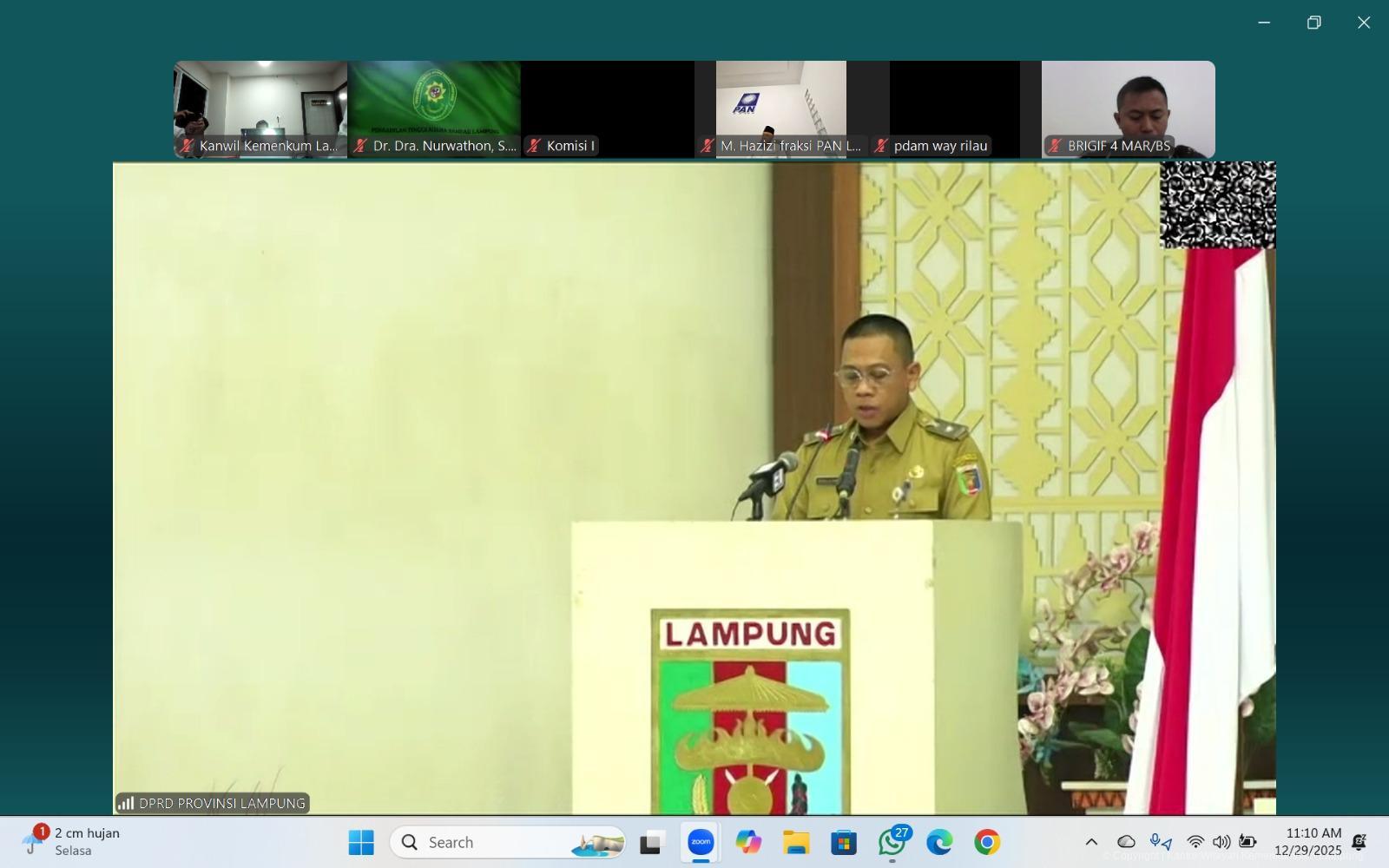1389x868 pixels.
Task: Open WhatsApp showing 27 unread notifications
Action: [x=892, y=842]
